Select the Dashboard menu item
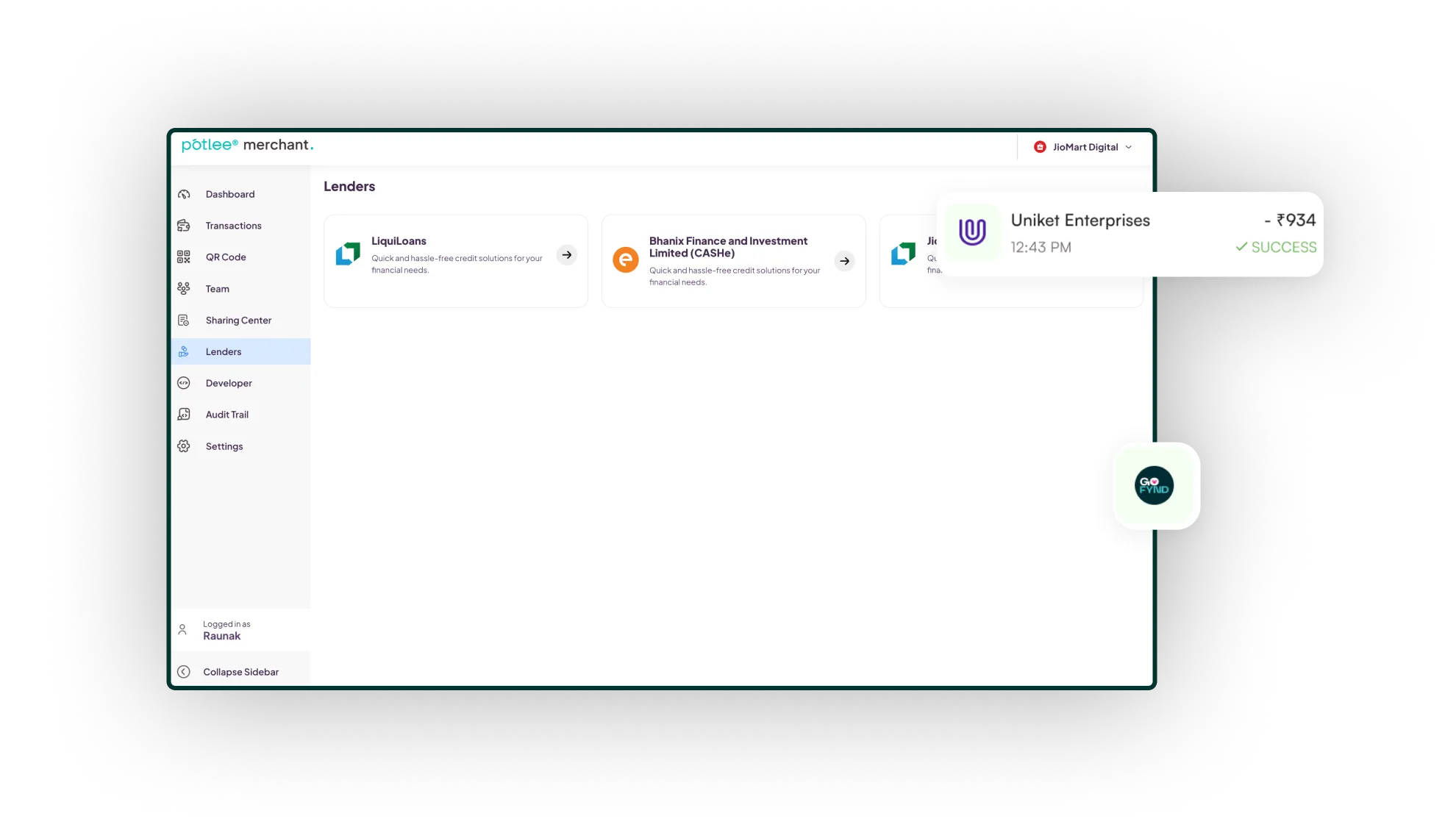Image resolution: width=1456 pixels, height=827 pixels. pos(229,194)
